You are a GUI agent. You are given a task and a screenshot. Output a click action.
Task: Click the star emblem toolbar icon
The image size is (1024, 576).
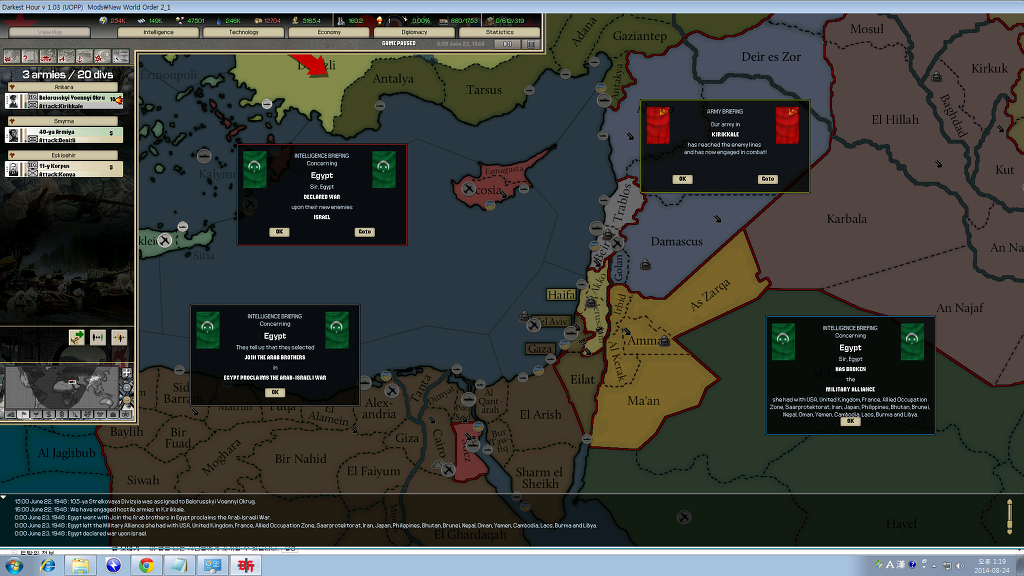[x=103, y=57]
